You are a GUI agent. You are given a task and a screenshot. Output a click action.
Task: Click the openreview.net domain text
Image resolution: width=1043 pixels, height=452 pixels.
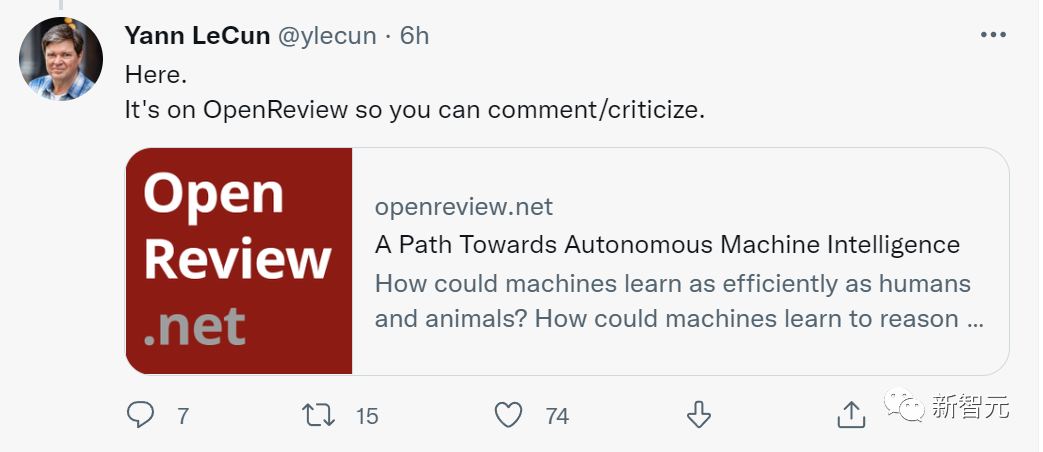(x=464, y=207)
